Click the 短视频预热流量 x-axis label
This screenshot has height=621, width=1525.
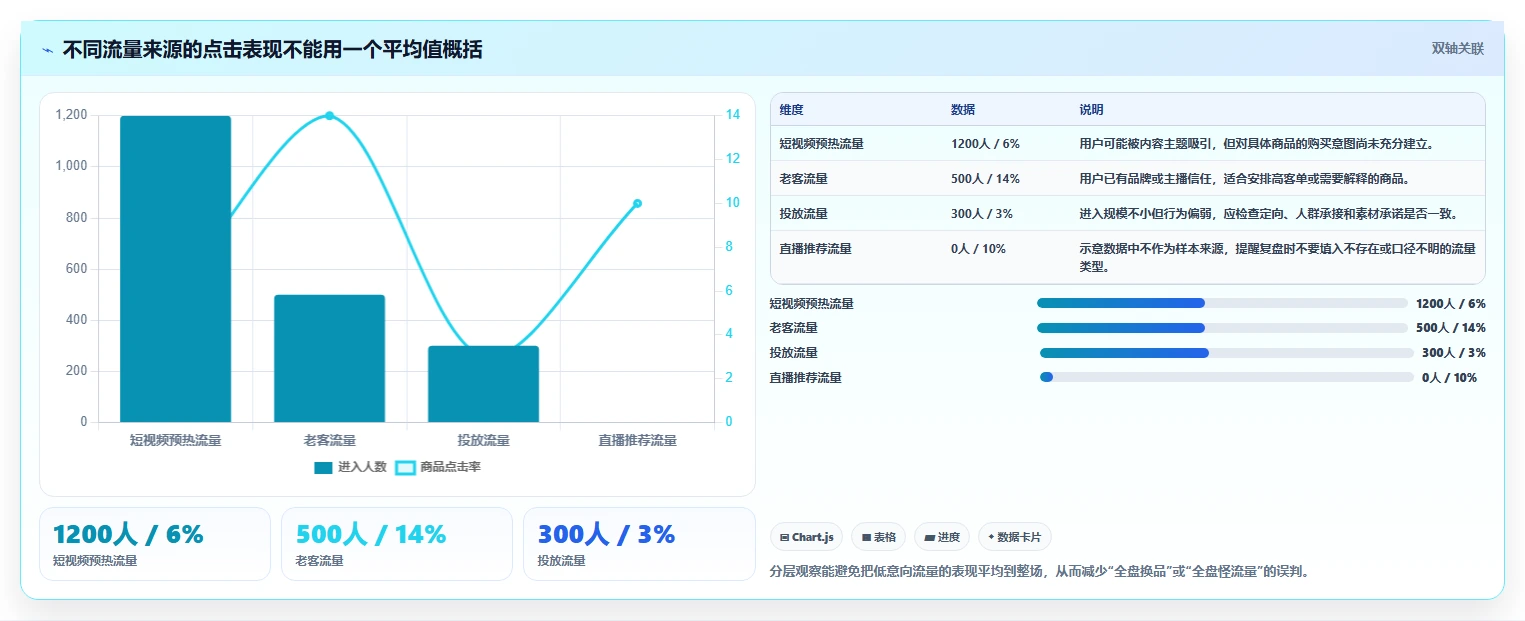(x=175, y=441)
